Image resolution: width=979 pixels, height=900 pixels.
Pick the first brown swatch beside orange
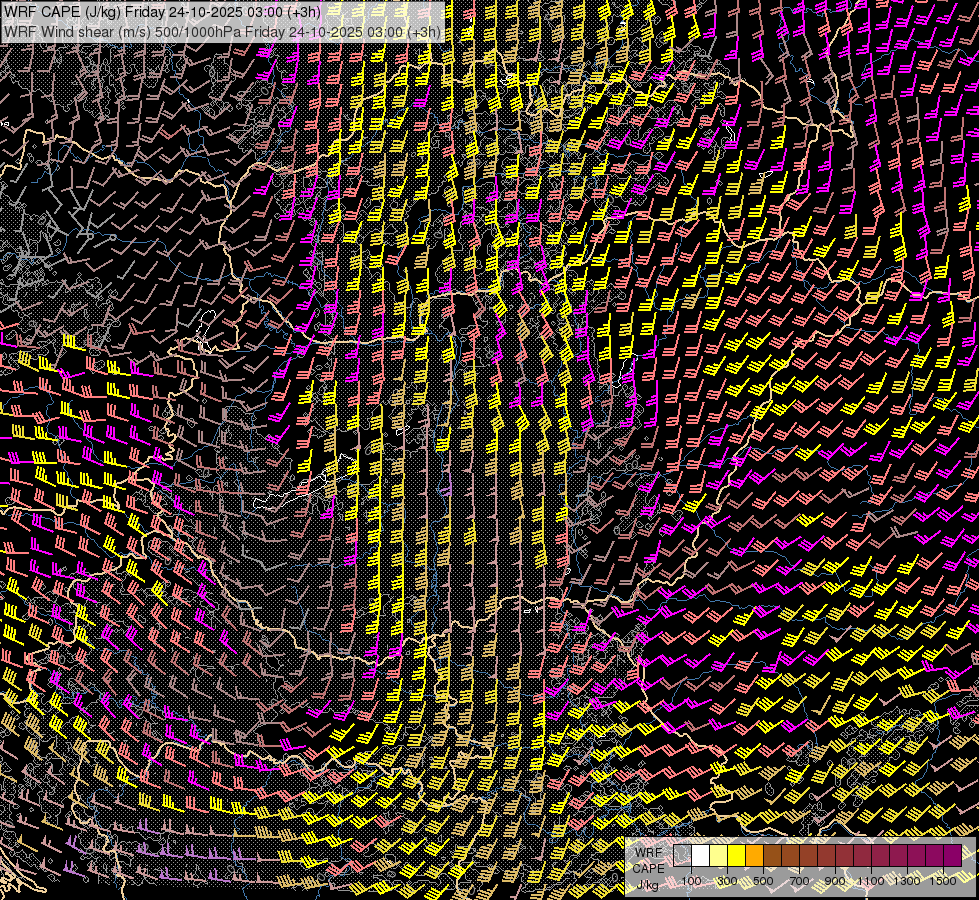click(773, 855)
